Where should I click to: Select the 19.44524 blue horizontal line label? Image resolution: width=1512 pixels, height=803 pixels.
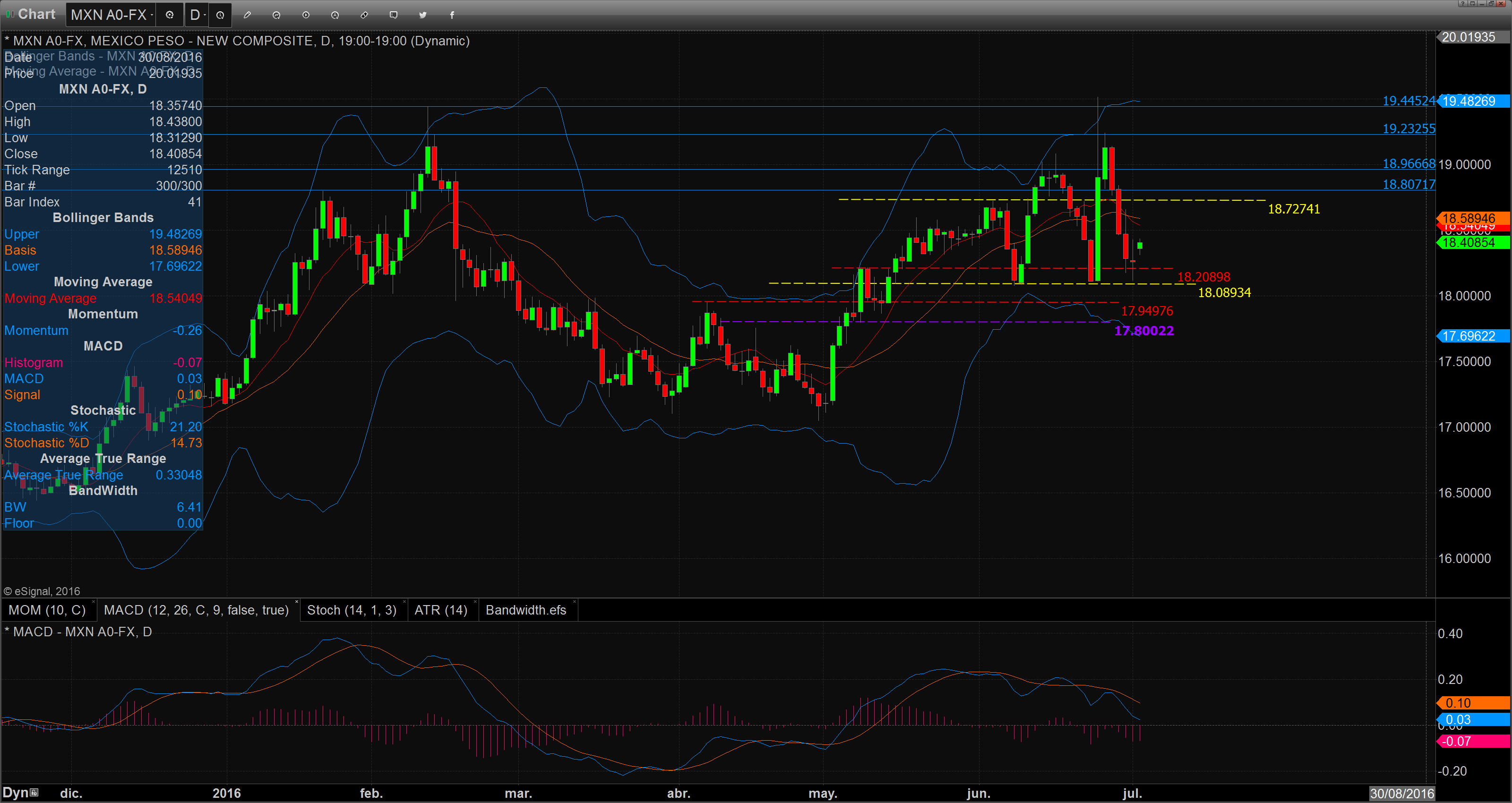[x=1409, y=101]
